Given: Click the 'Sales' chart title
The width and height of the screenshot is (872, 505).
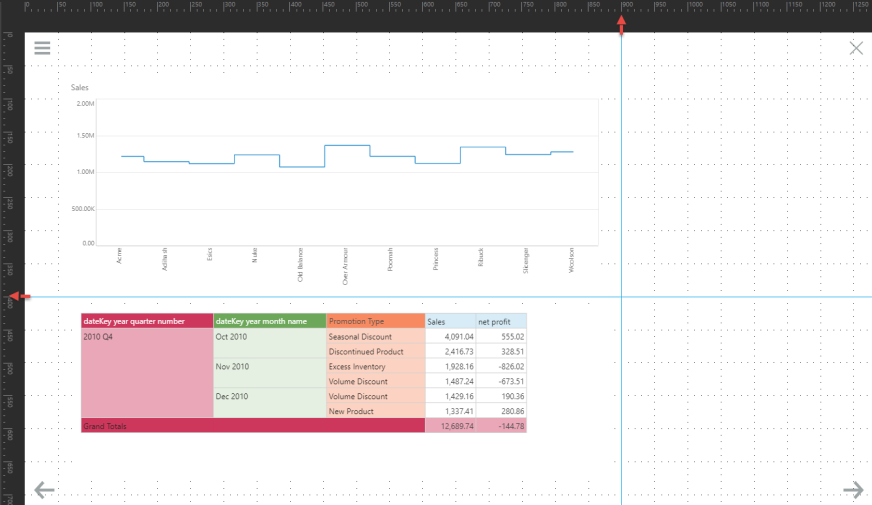Looking at the screenshot, I should (x=80, y=88).
